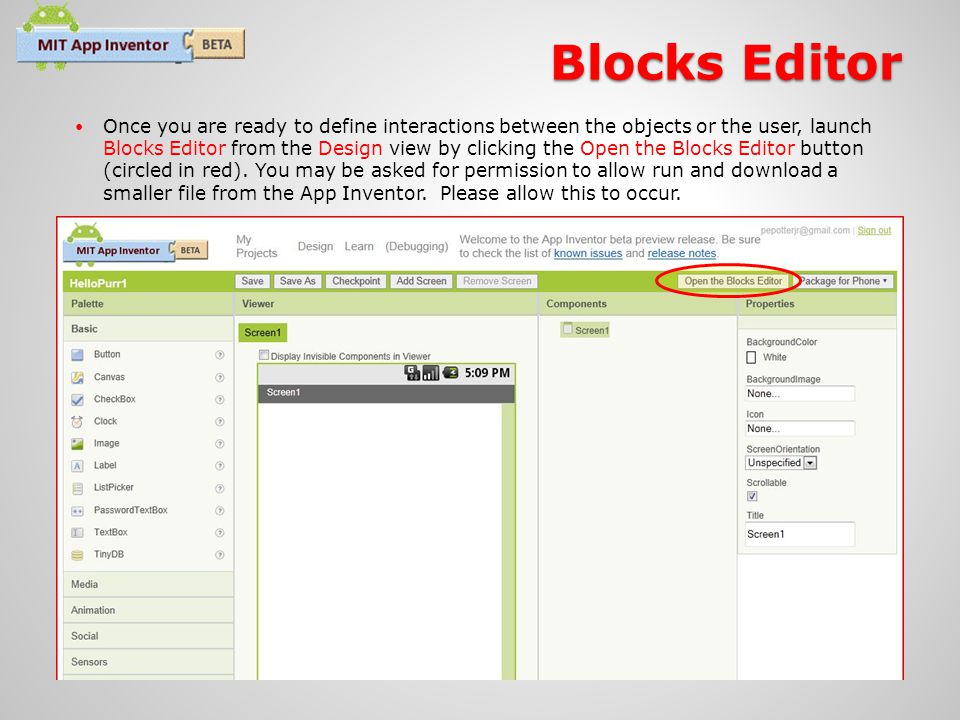Switch to the Design view
The image size is (960, 720).
(x=315, y=246)
